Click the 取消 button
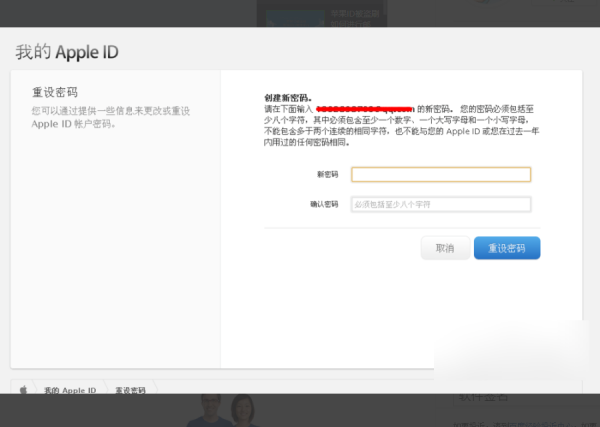The width and height of the screenshot is (600, 427). coord(445,248)
